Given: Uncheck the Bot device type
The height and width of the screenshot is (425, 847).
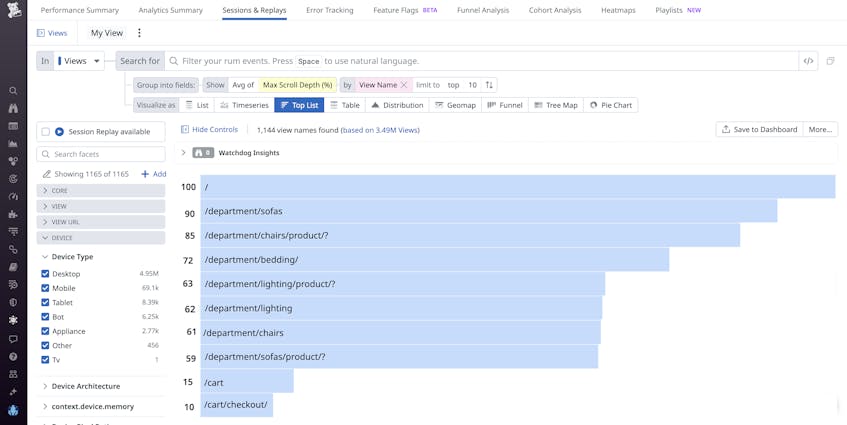Looking at the screenshot, I should [45, 317].
